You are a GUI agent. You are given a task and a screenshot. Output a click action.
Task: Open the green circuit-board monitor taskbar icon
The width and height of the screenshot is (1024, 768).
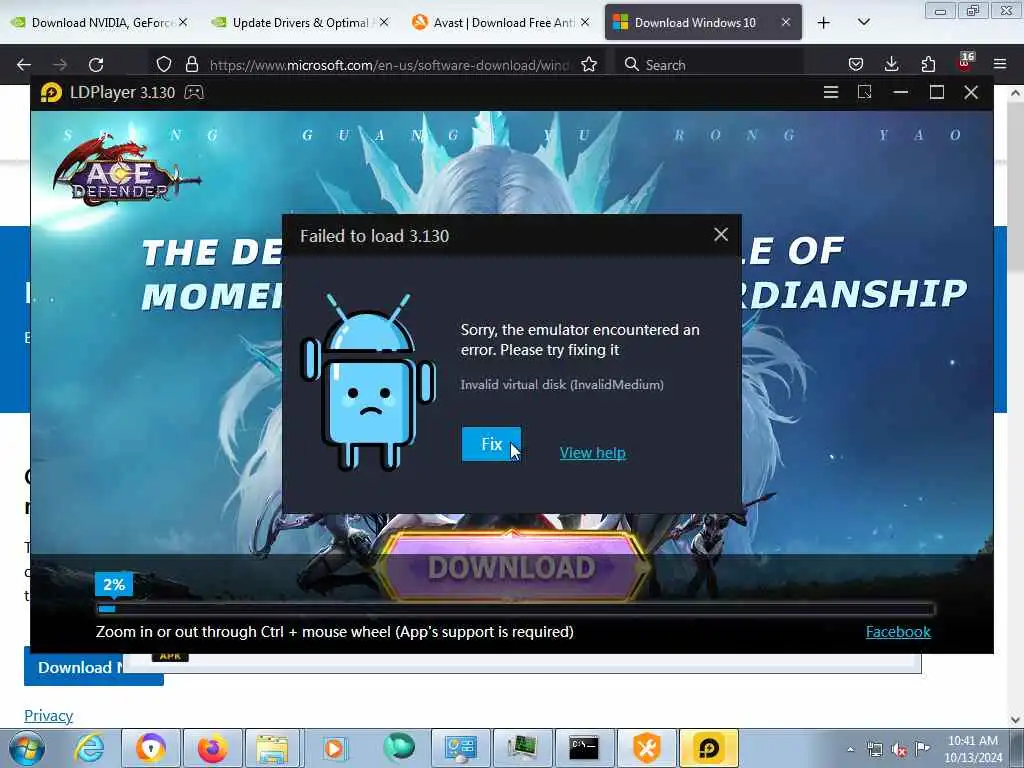tap(522, 748)
